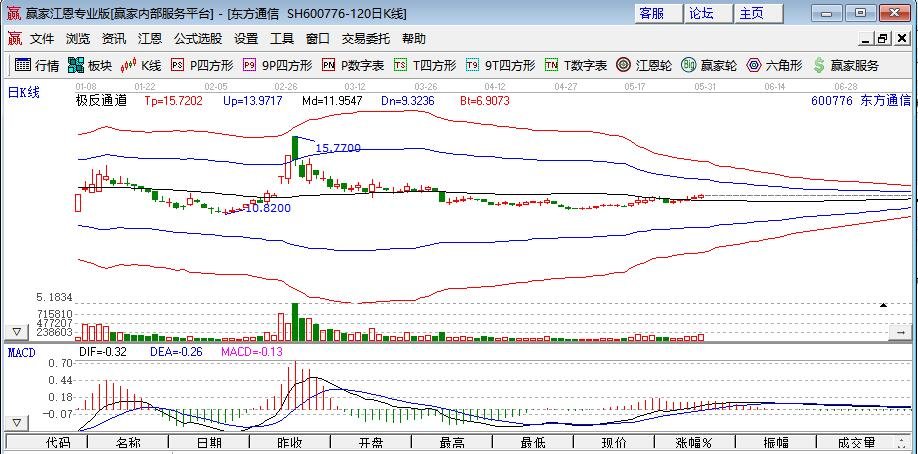Screen dimensions: 918x454
Task: Click the 极反通道 indicator name
Action: [x=101, y=101]
